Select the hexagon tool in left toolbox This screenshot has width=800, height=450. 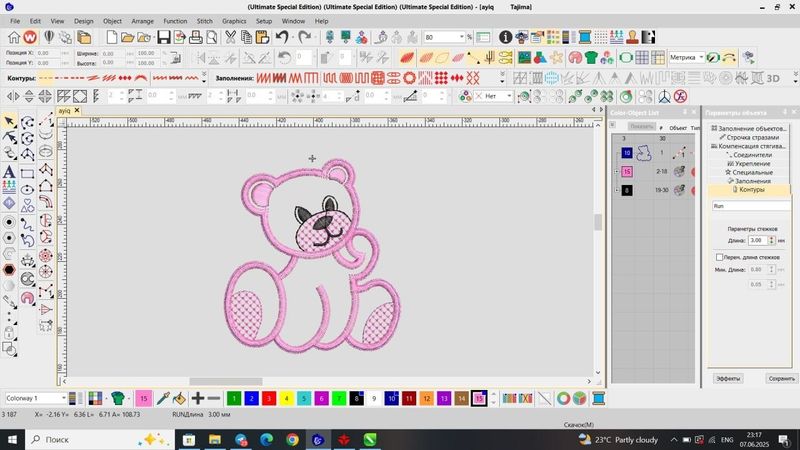tap(9, 270)
